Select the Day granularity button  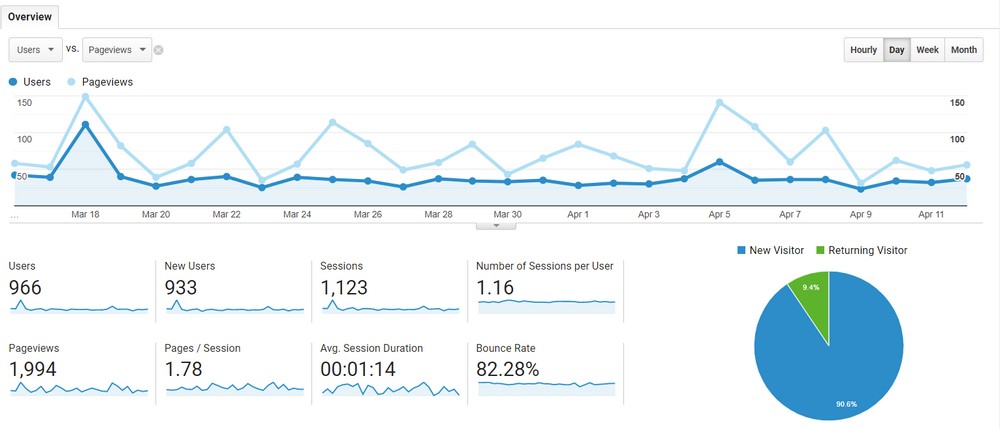[897, 50]
